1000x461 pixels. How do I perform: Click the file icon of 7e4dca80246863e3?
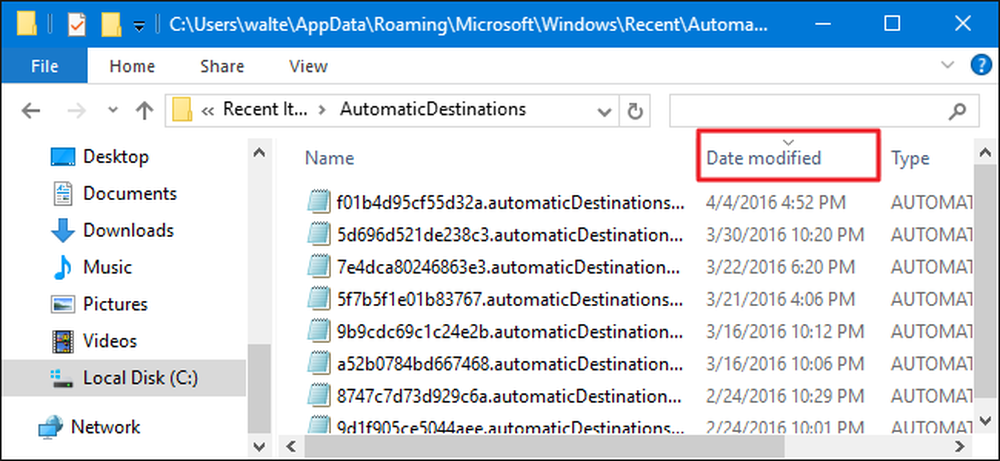pos(318,266)
